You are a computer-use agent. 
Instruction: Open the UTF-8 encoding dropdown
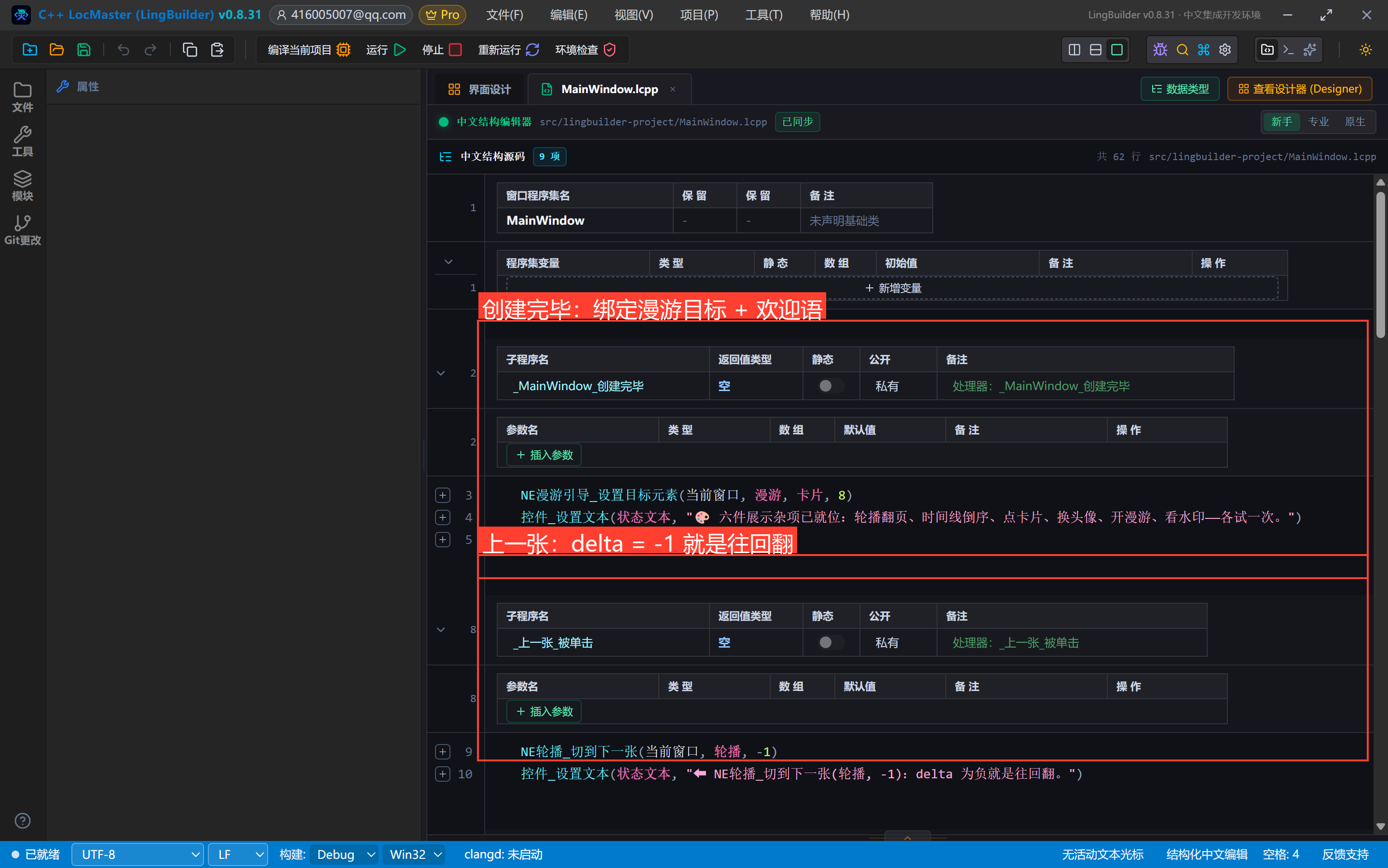point(137,854)
